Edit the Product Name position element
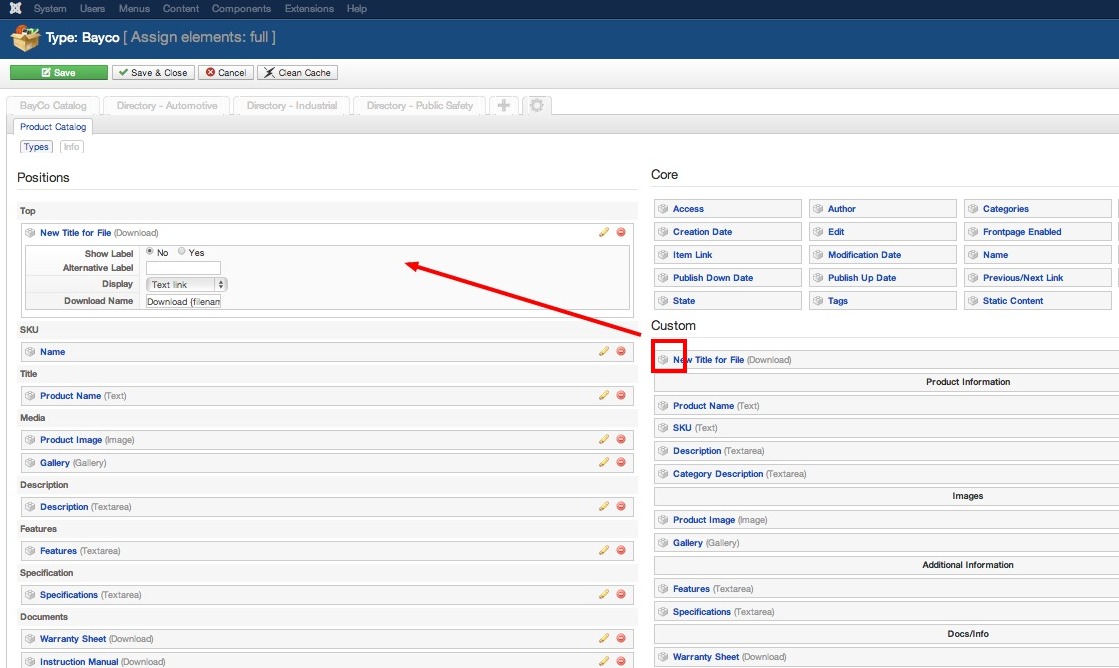The width and height of the screenshot is (1119, 668). coord(604,395)
